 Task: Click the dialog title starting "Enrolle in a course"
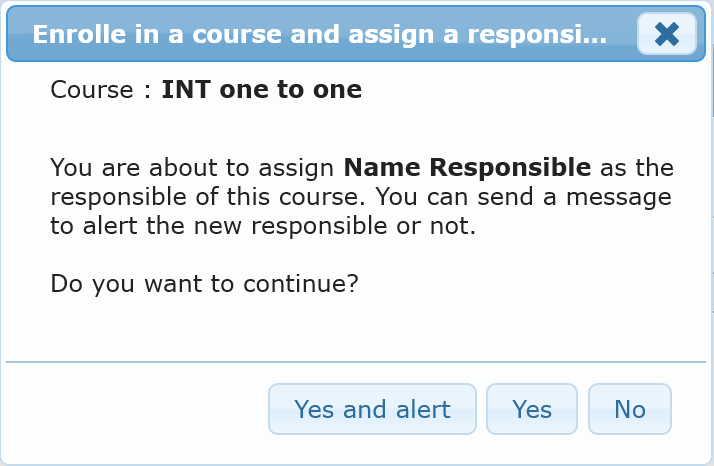point(320,35)
